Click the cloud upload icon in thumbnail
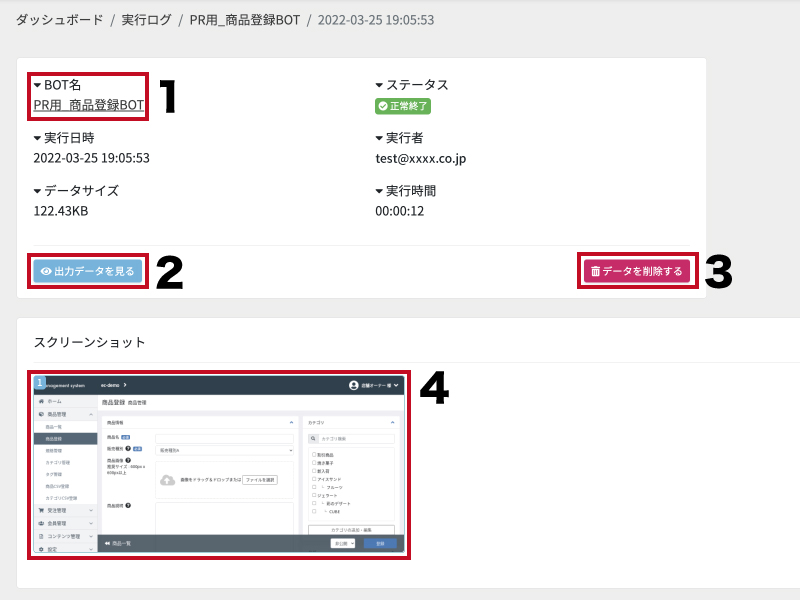The height and width of the screenshot is (600, 800). point(167,480)
